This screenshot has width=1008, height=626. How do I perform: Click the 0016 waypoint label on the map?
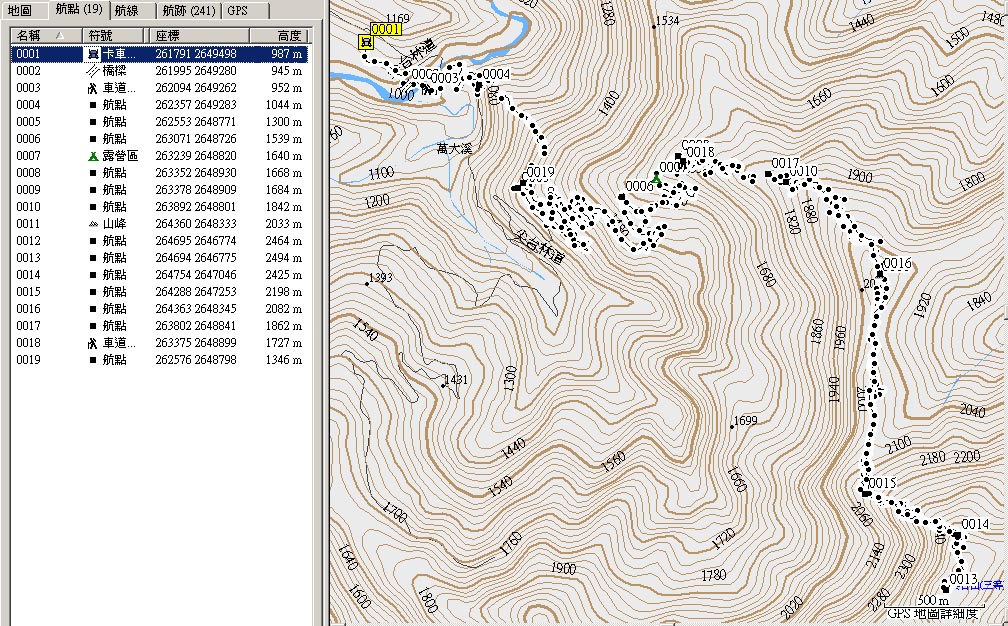click(x=897, y=263)
